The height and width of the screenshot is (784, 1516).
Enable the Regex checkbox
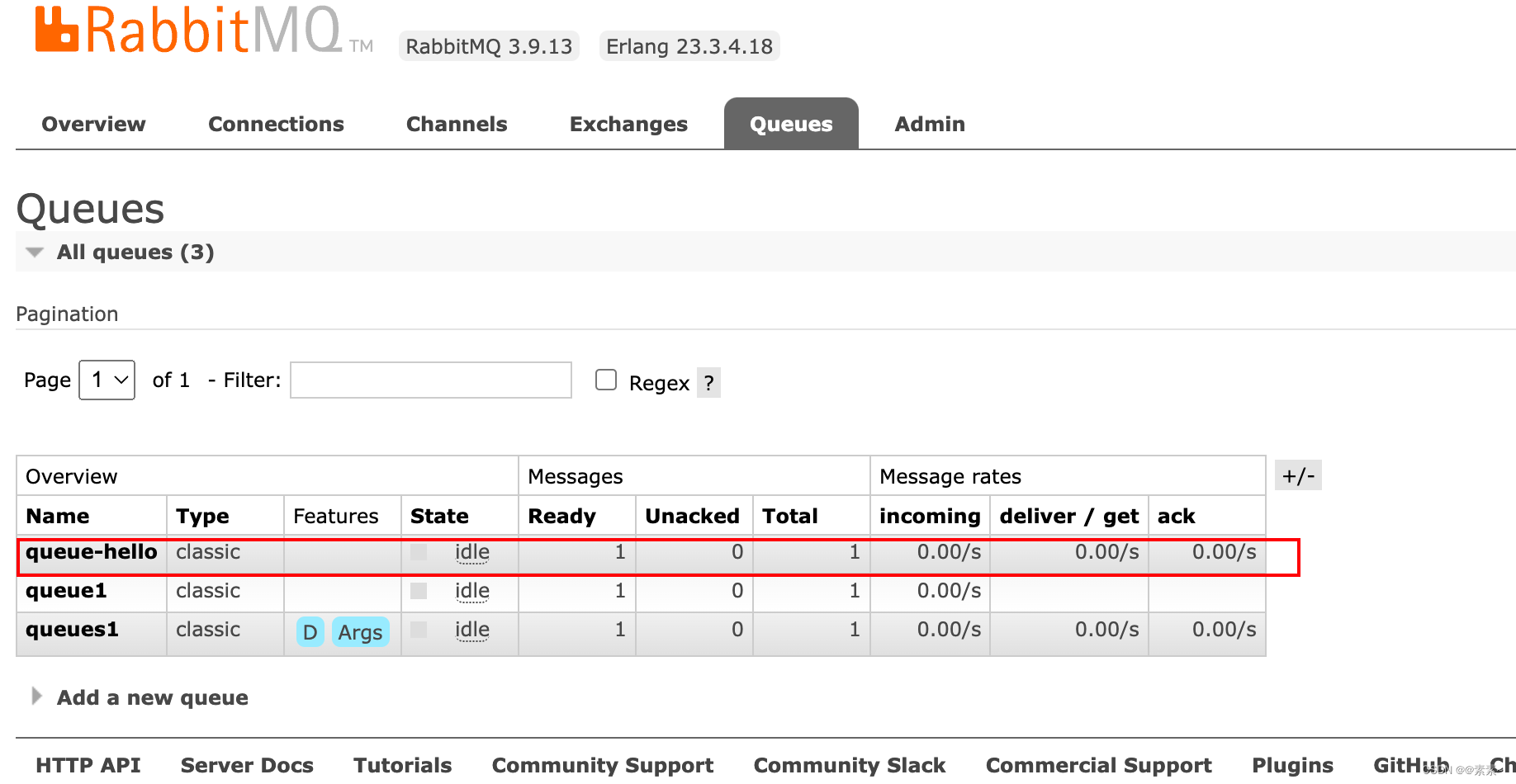[x=606, y=380]
